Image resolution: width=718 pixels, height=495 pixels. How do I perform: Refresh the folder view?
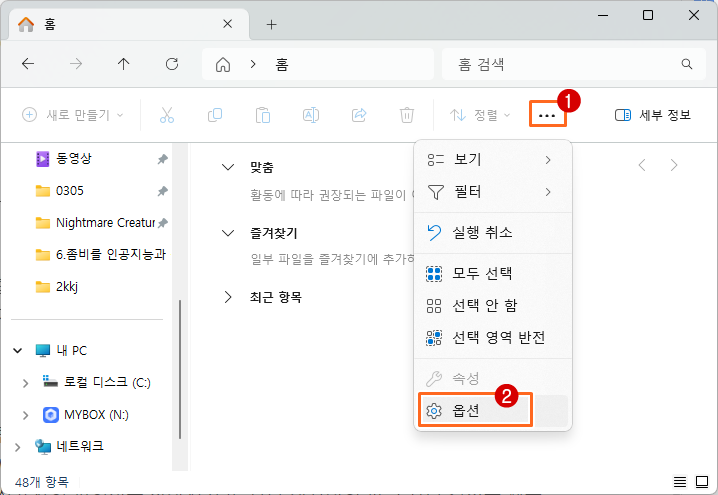pyautogui.click(x=172, y=64)
